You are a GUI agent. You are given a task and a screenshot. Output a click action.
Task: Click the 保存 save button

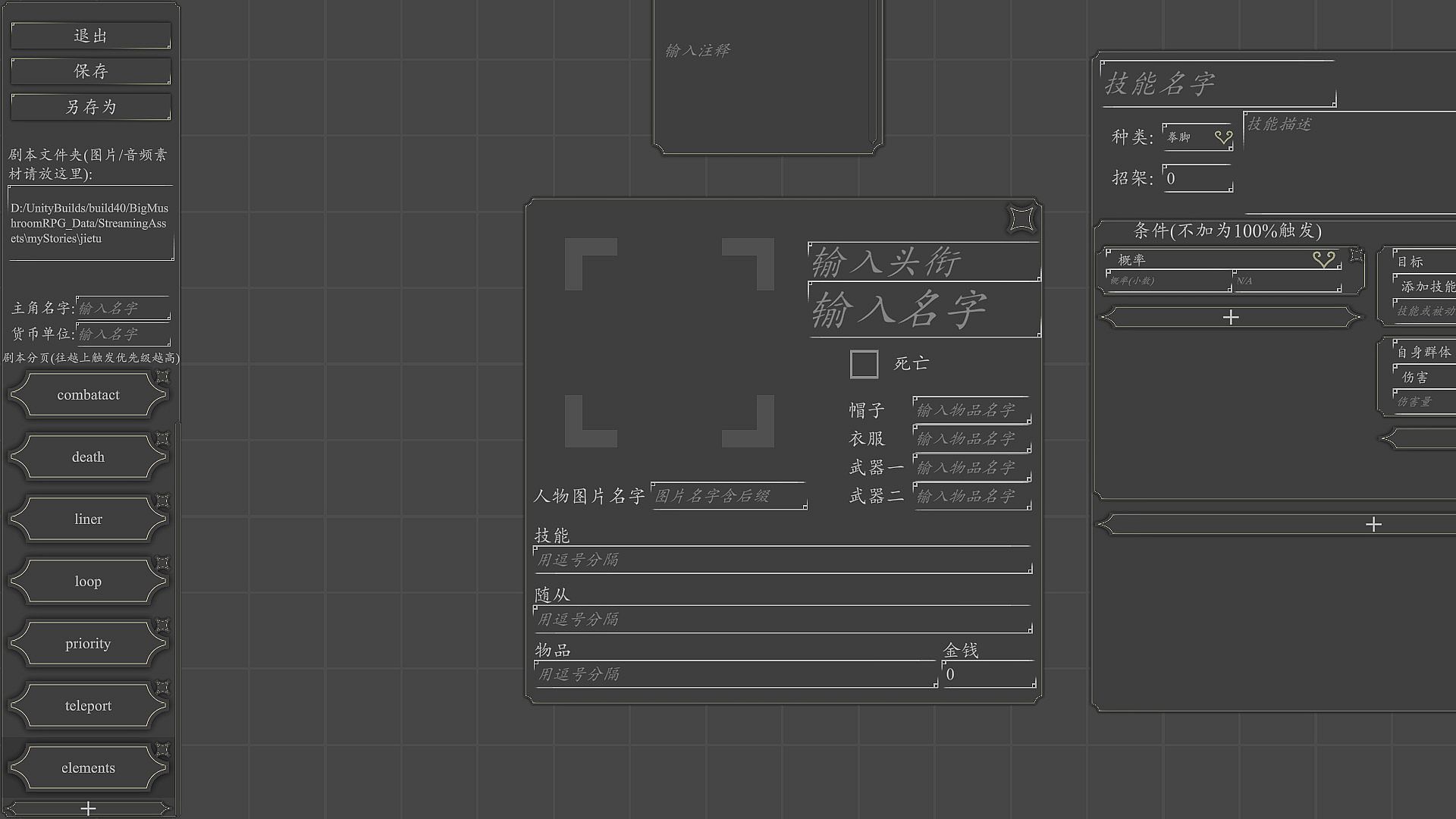(91, 71)
